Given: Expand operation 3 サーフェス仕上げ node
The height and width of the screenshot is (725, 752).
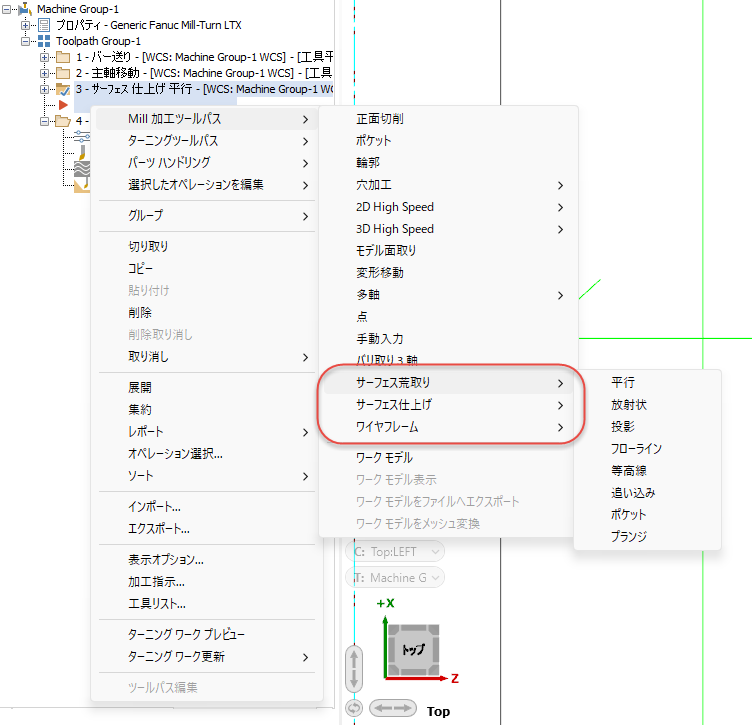Looking at the screenshot, I should 44,89.
